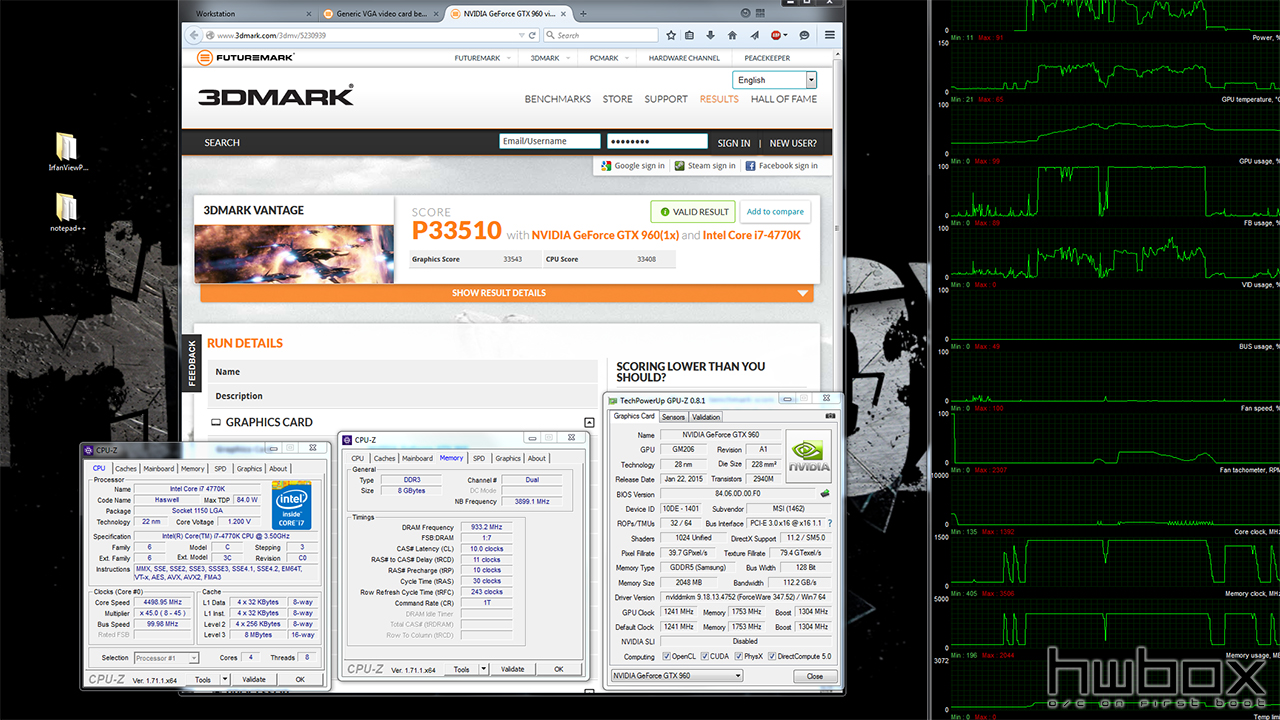Click the Email/Username input field

click(x=550, y=142)
